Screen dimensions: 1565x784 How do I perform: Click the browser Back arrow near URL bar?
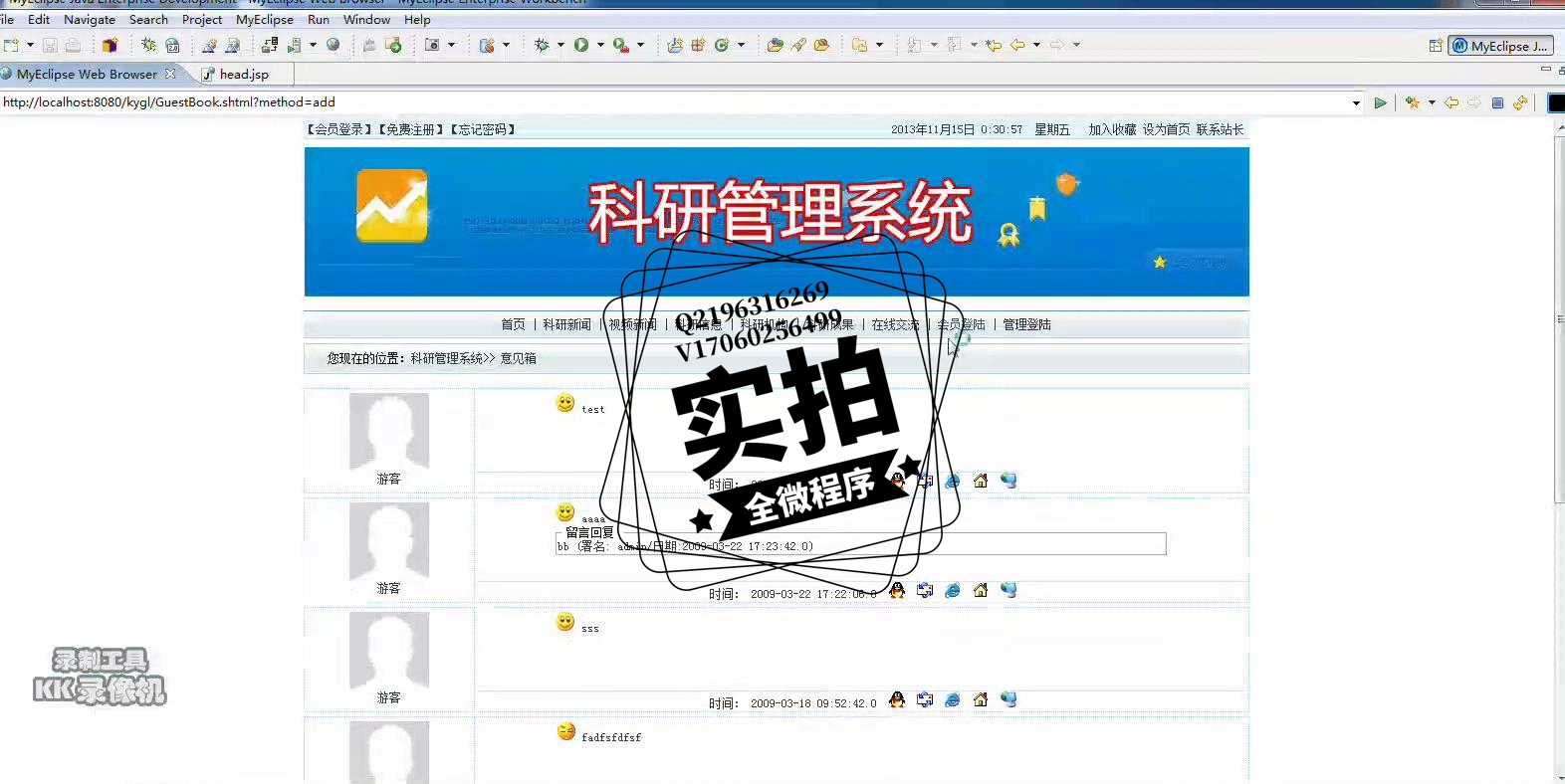click(1452, 102)
